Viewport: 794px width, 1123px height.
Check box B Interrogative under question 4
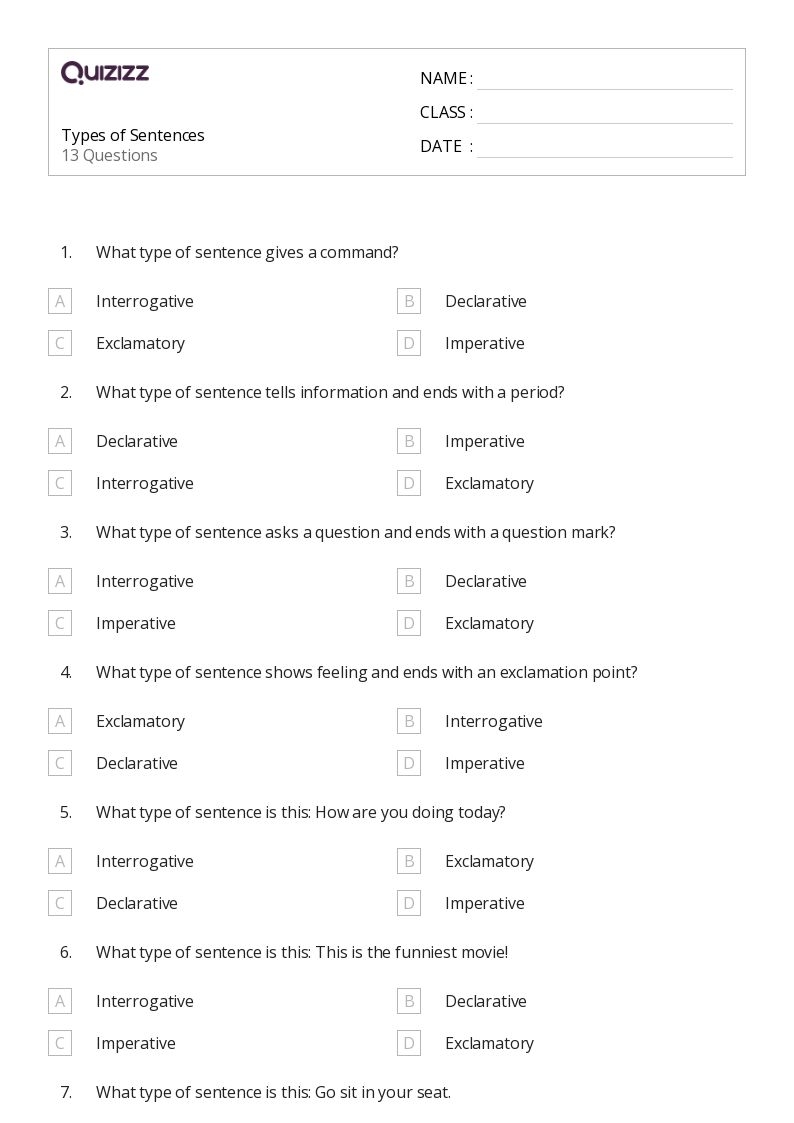[409, 721]
